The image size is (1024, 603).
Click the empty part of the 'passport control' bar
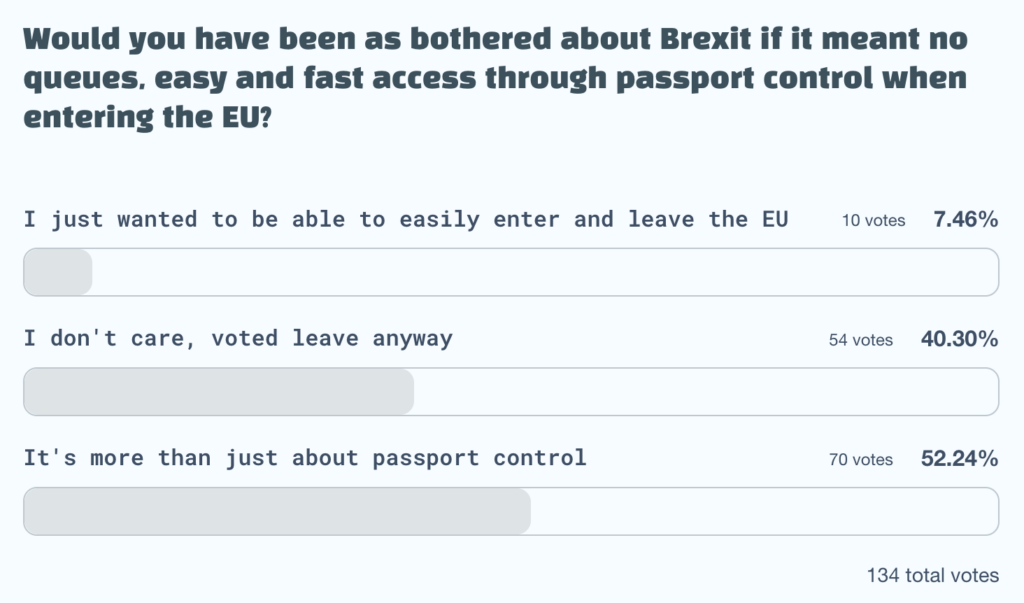click(x=764, y=512)
